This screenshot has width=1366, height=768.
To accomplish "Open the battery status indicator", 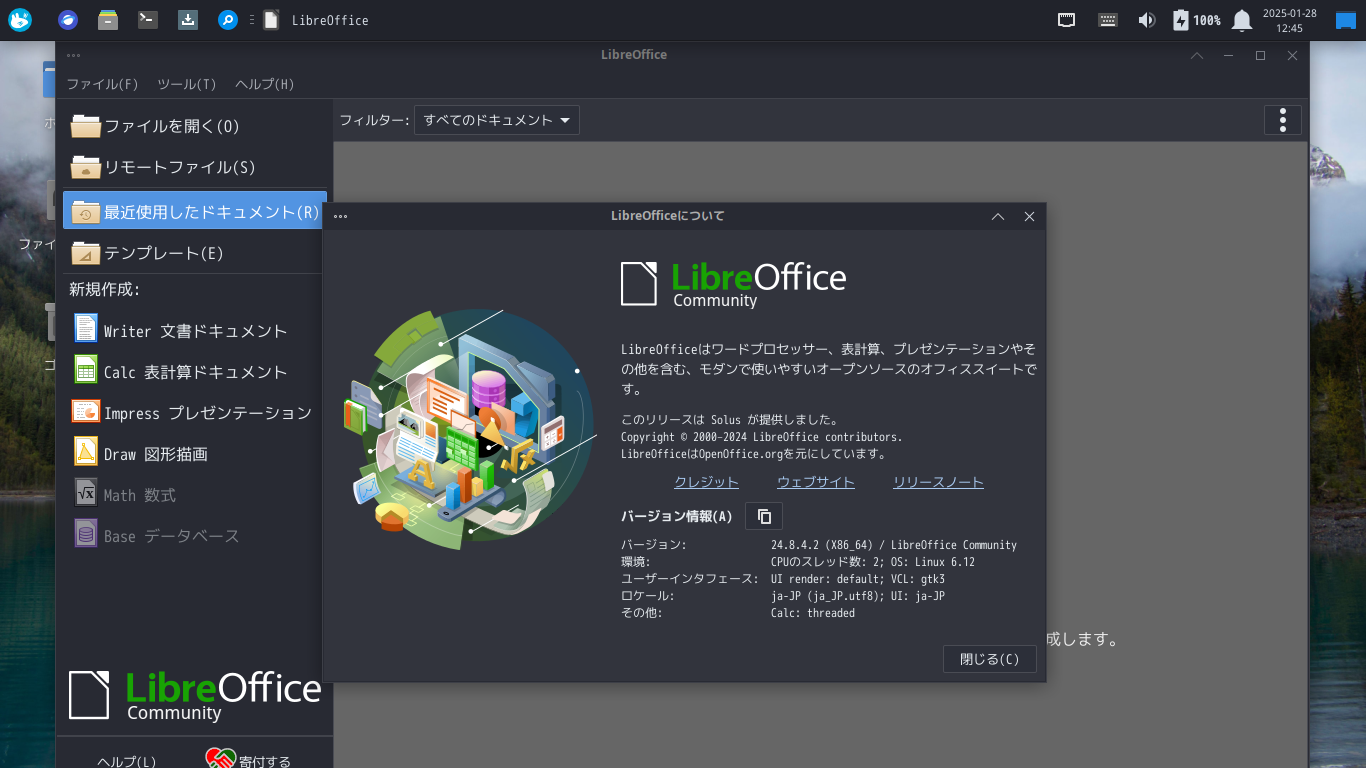I will [x=1196, y=20].
